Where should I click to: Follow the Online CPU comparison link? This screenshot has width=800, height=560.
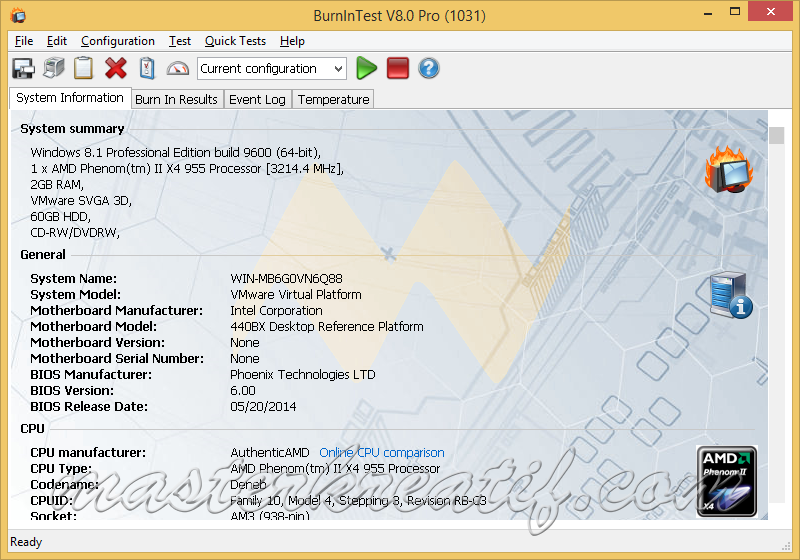(x=382, y=452)
